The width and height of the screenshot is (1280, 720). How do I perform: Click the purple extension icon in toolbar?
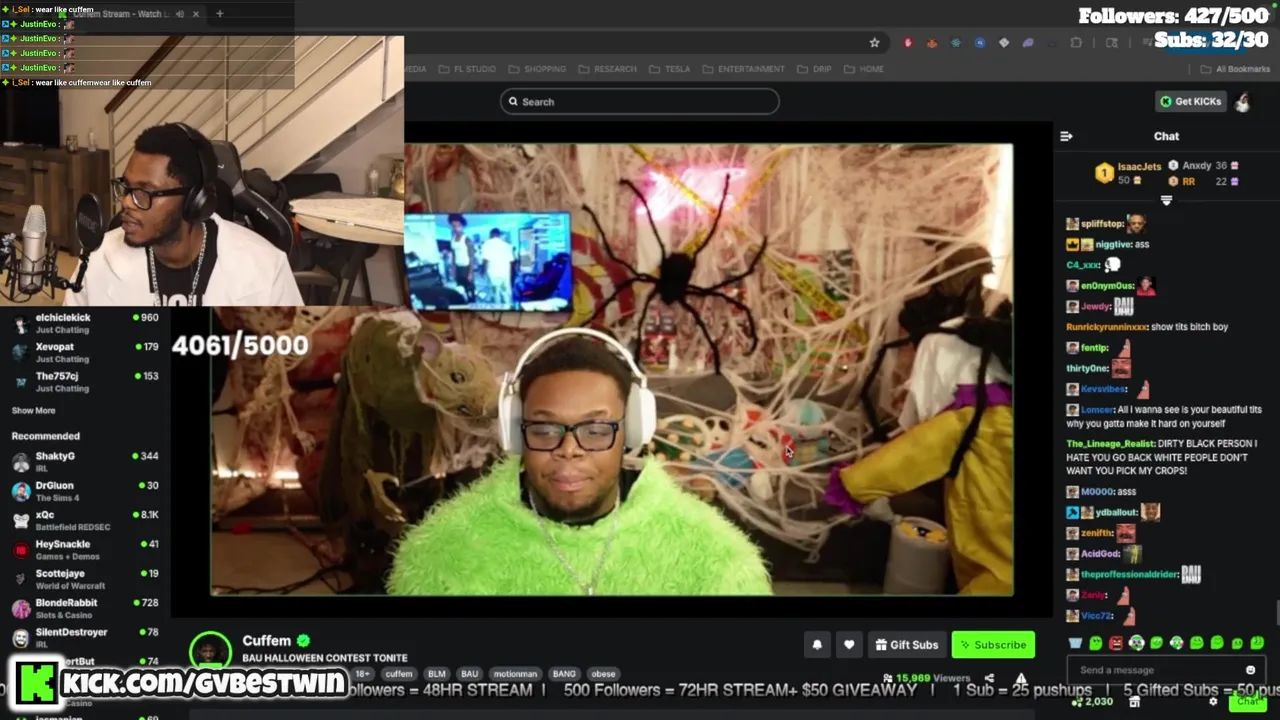tap(1028, 43)
